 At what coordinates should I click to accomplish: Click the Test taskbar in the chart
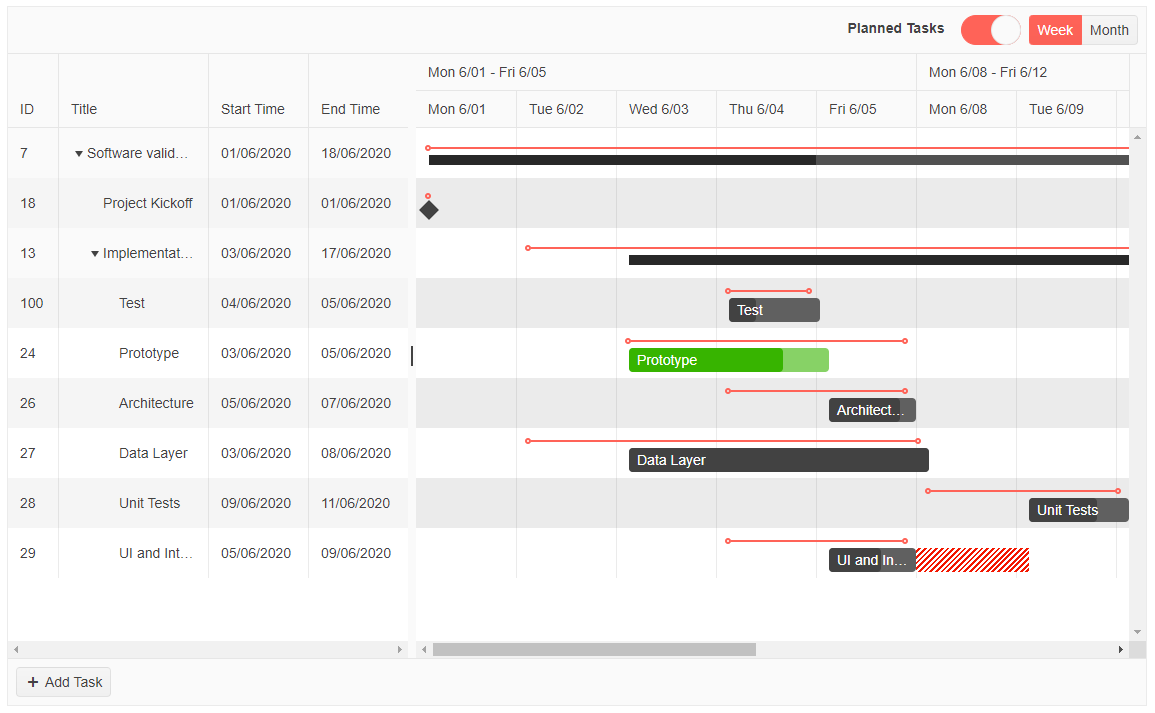pyautogui.click(x=773, y=310)
